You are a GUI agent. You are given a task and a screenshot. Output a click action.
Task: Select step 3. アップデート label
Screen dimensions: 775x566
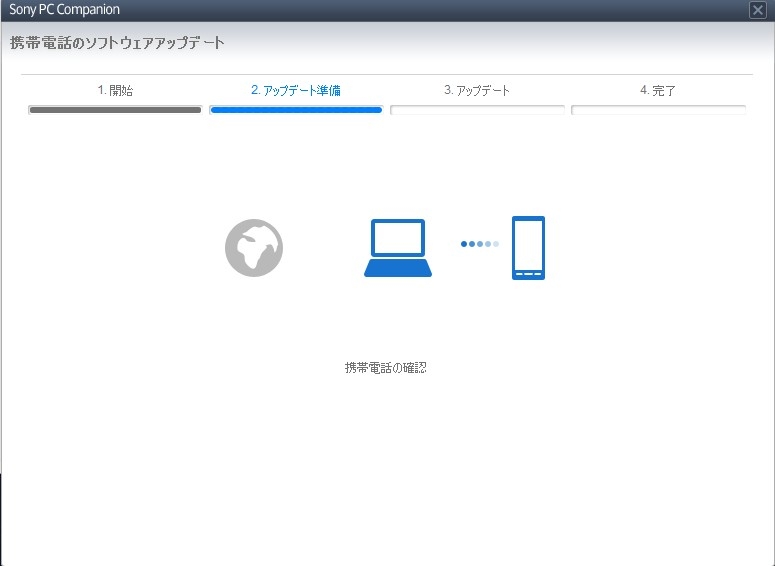(476, 90)
